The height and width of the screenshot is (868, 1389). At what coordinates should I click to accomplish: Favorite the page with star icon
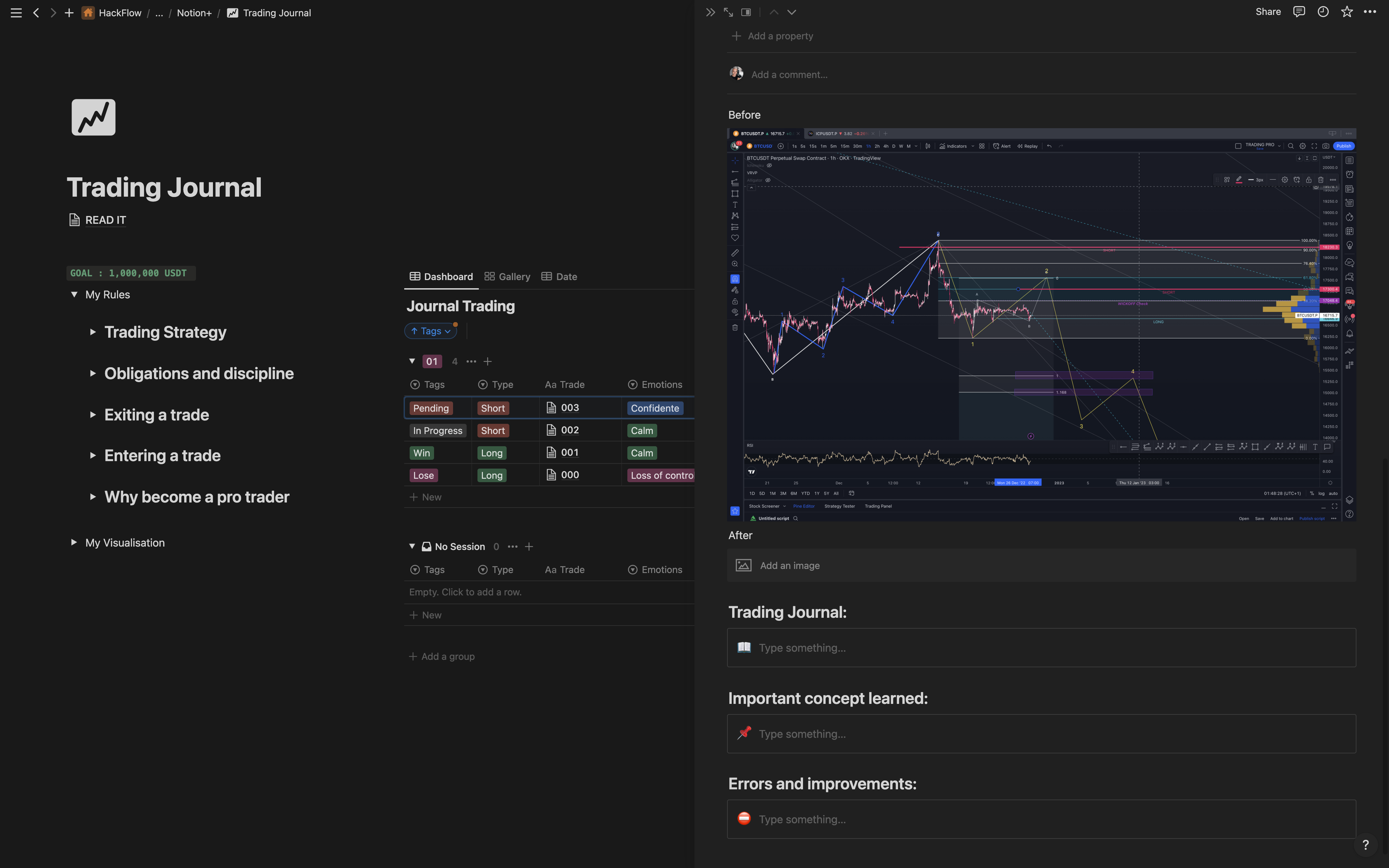pyautogui.click(x=1347, y=12)
